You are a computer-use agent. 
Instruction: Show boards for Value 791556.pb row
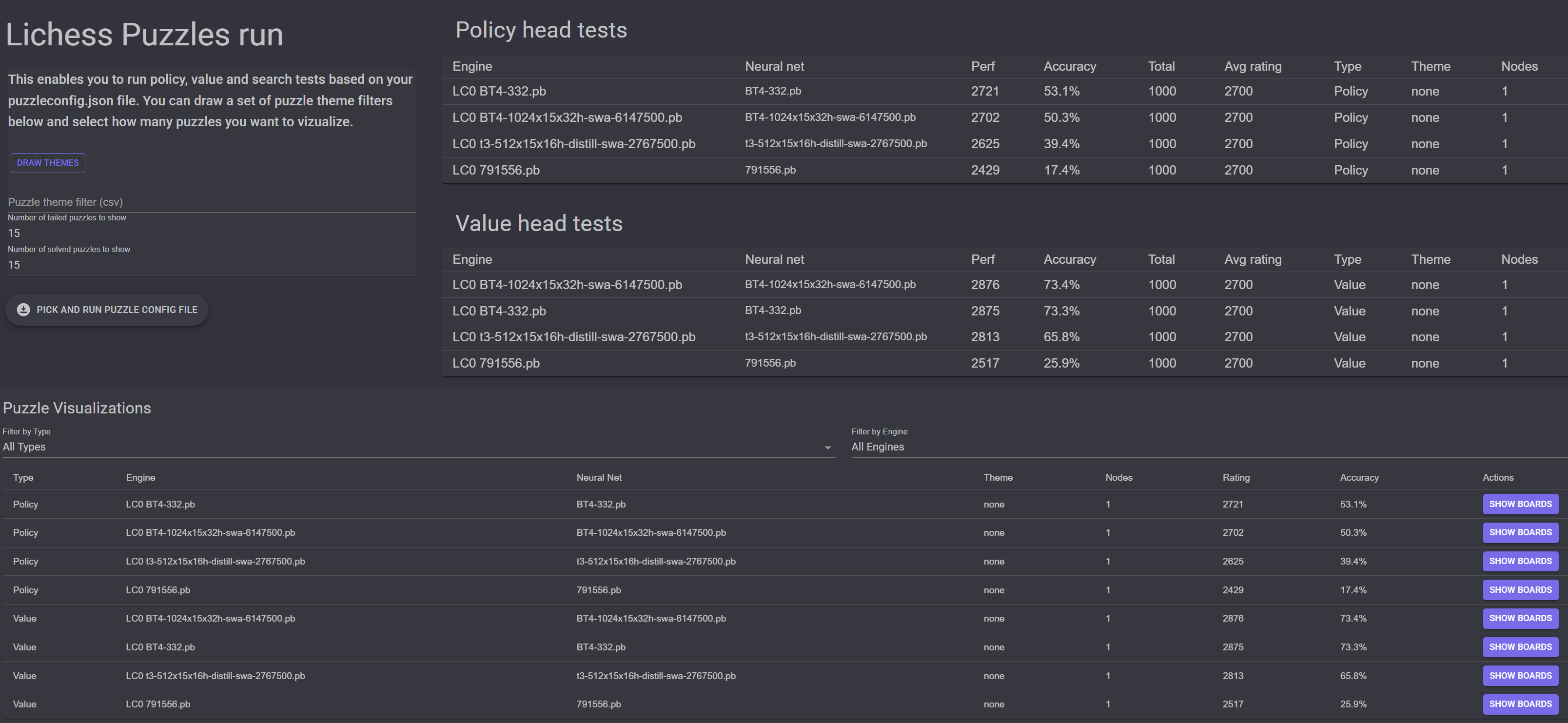(x=1521, y=704)
